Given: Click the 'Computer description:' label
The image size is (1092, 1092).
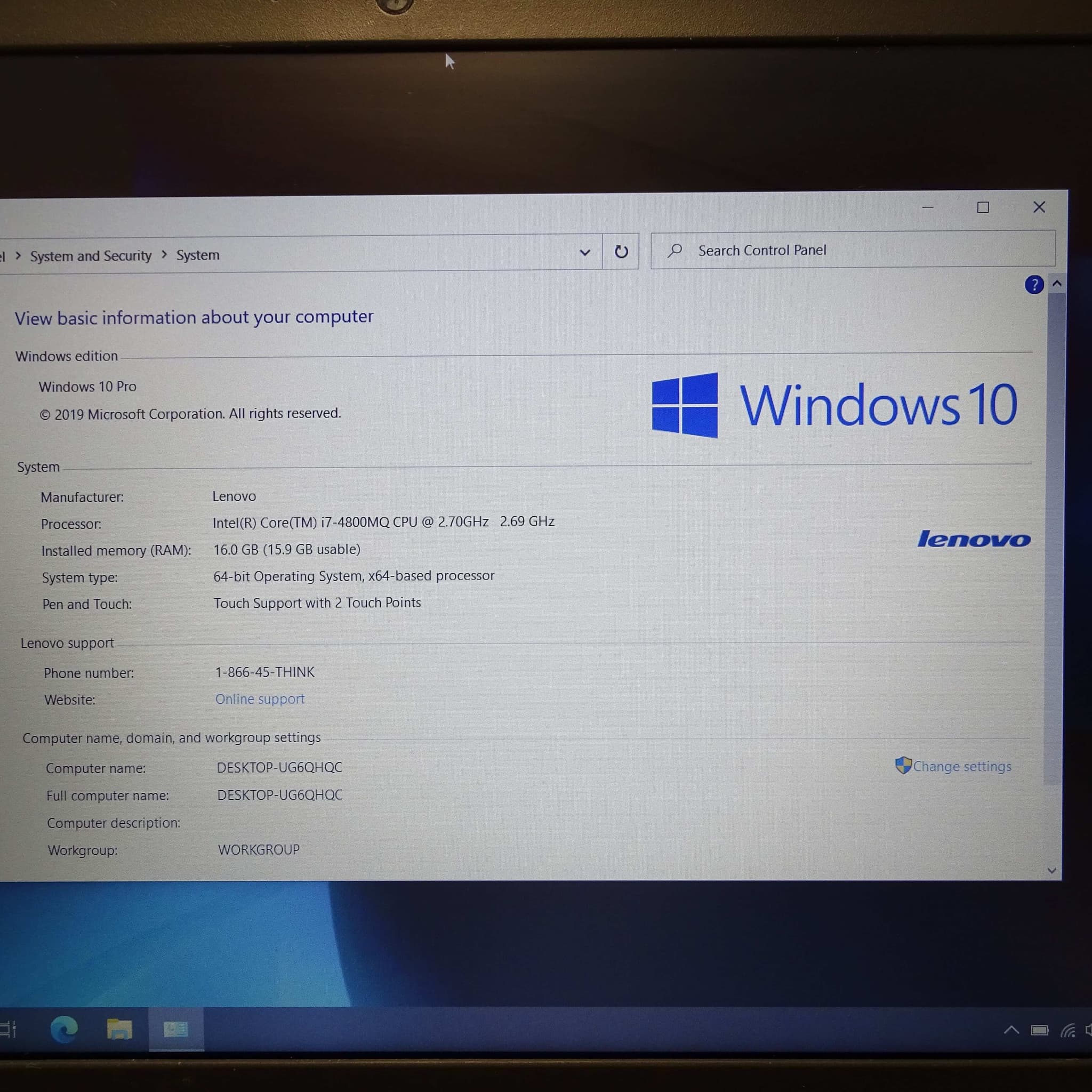Looking at the screenshot, I should (114, 823).
